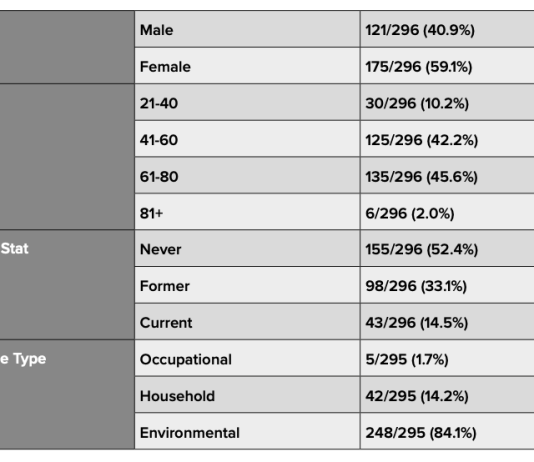This screenshot has height=462, width=534.
Task: Click the 121/296 (40.9%) value cell
Action: [447, 29]
